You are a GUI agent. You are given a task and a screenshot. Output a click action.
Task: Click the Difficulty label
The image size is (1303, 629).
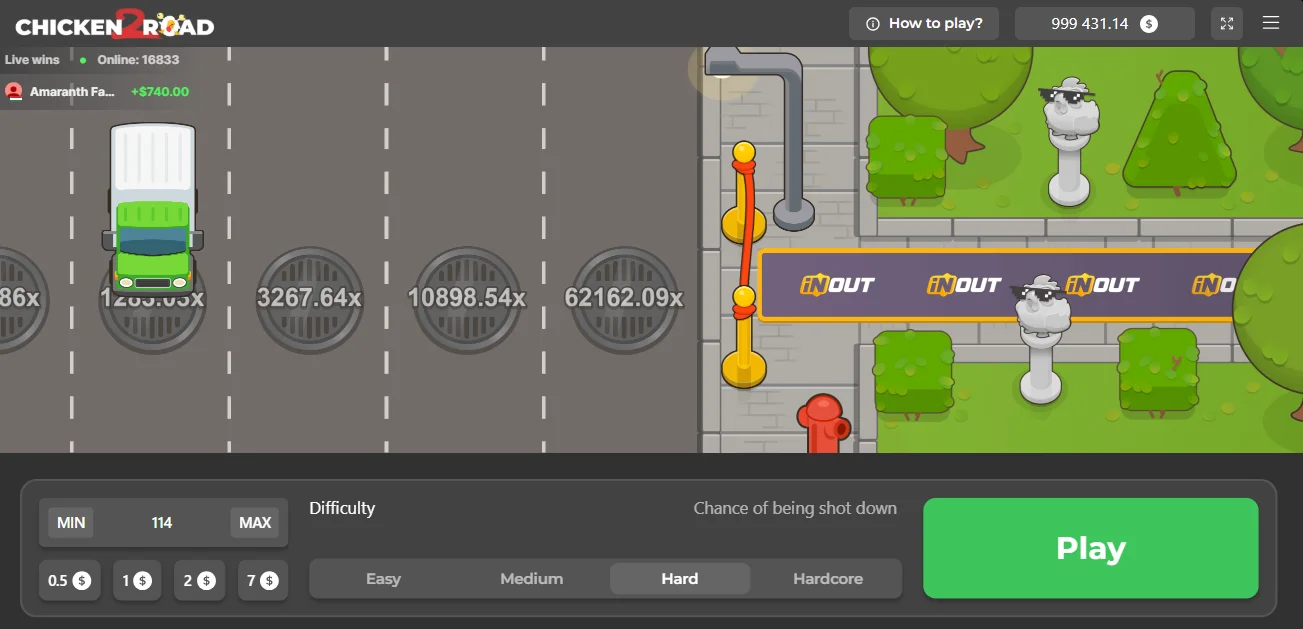click(342, 508)
